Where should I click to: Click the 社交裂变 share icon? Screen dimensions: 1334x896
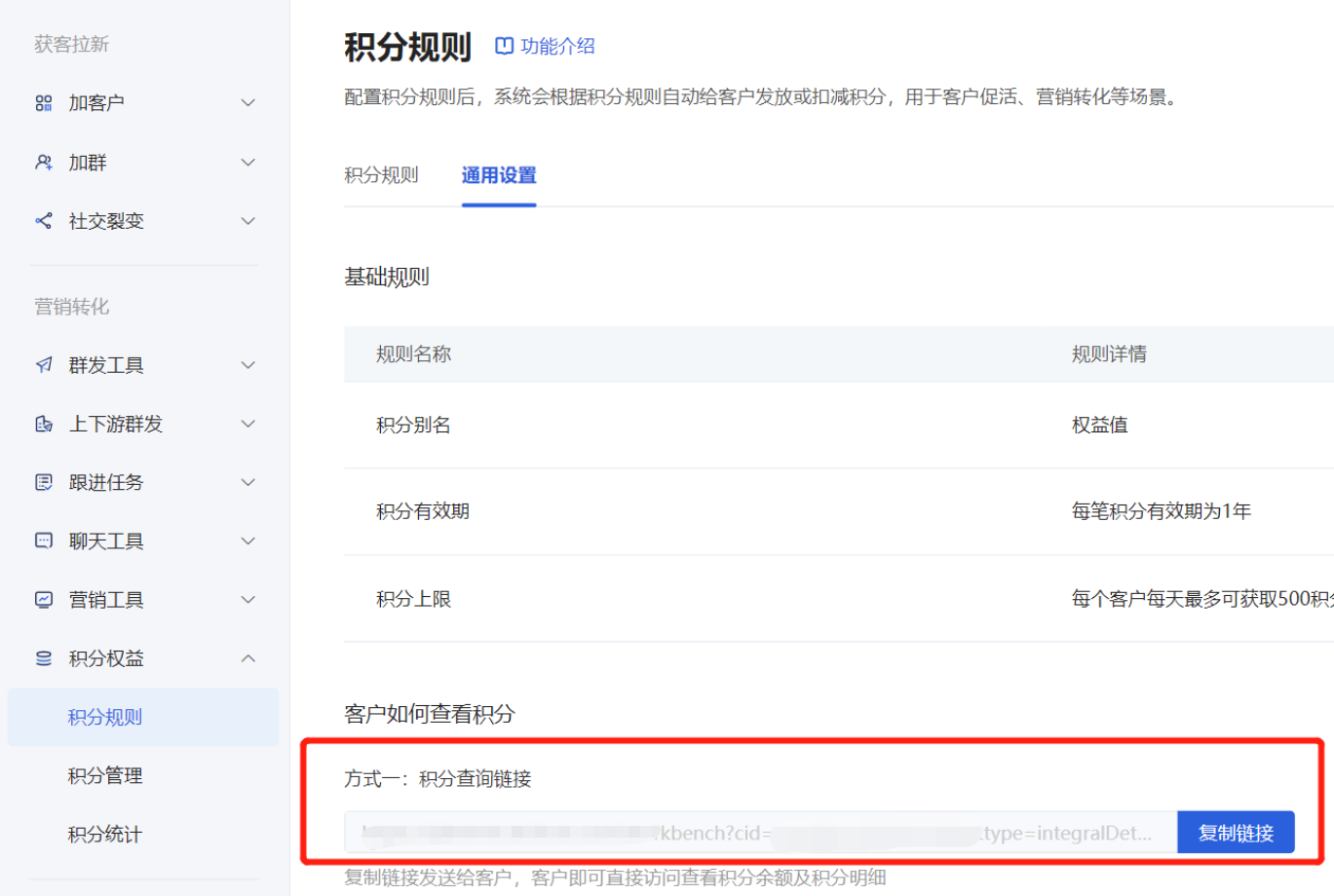click(44, 221)
